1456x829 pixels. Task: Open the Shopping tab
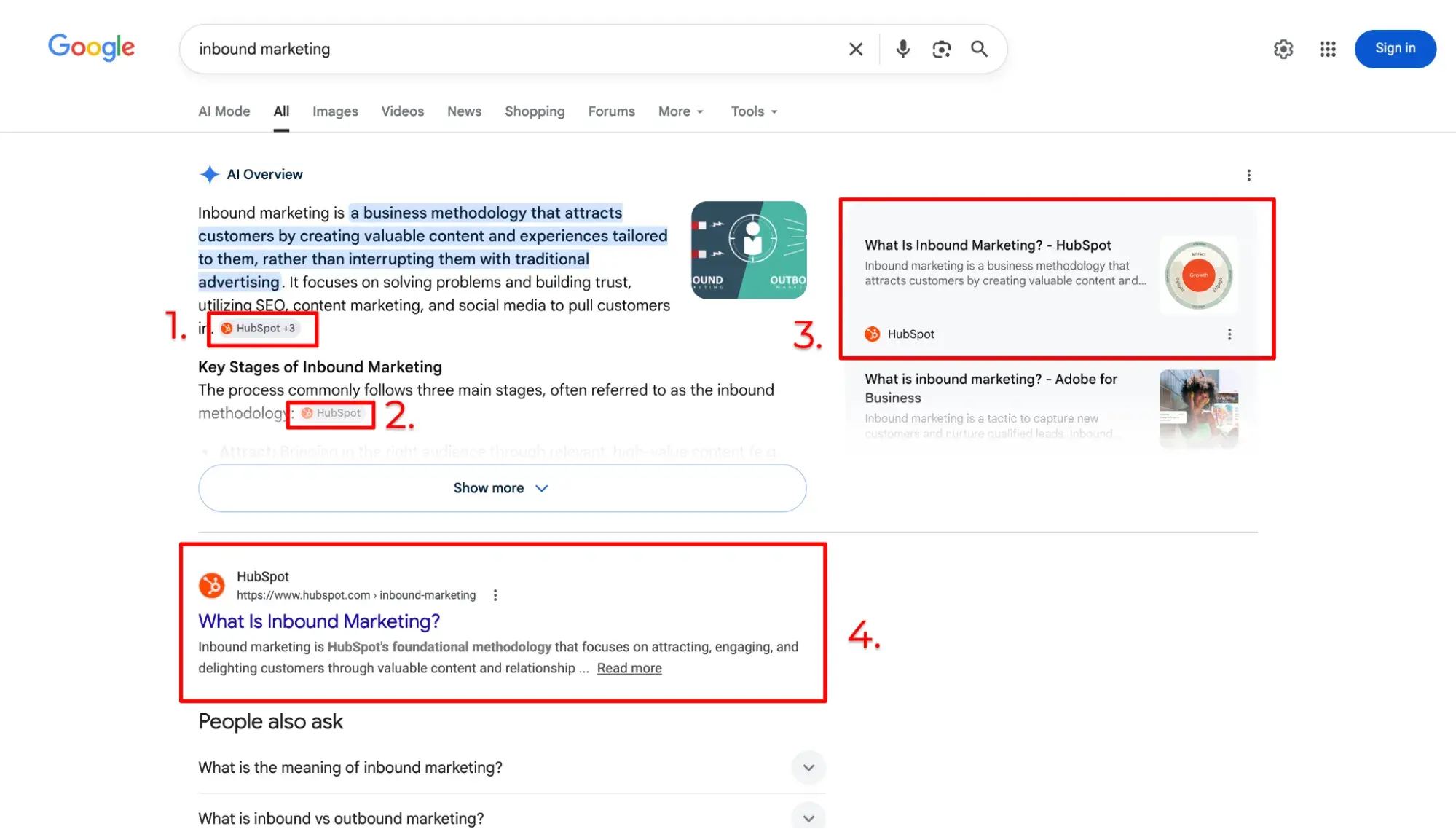pyautogui.click(x=535, y=111)
